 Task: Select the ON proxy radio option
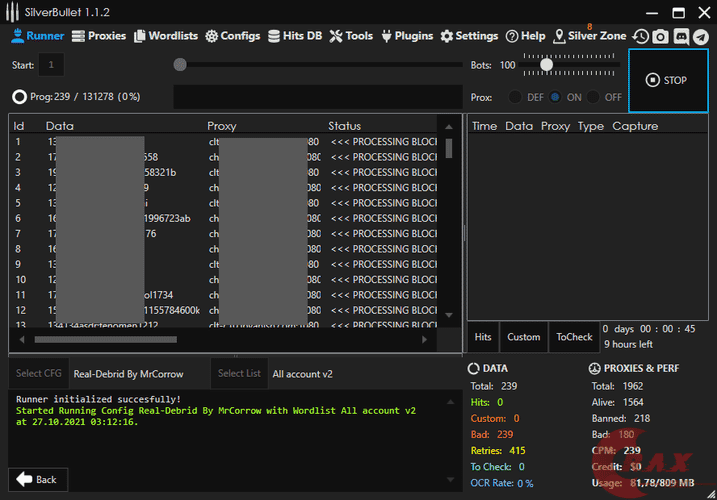555,97
